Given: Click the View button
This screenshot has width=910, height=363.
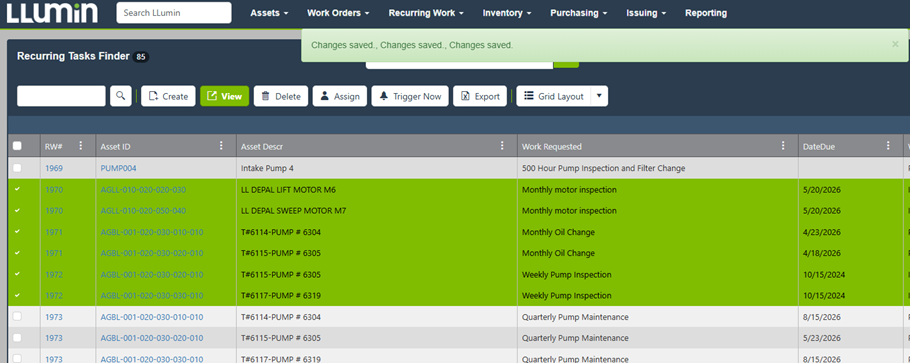Looking at the screenshot, I should point(225,96).
